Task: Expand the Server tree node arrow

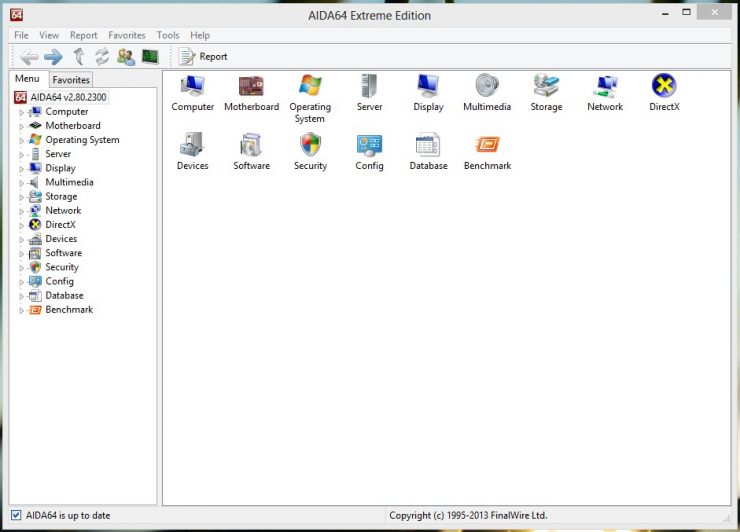Action: (x=21, y=155)
